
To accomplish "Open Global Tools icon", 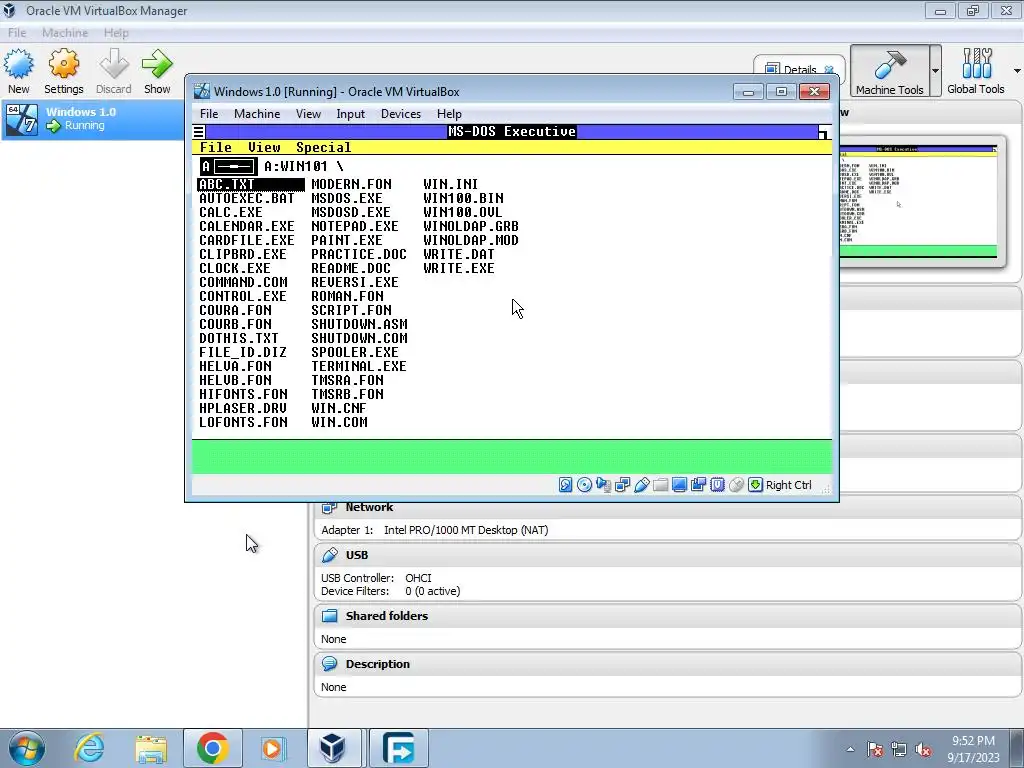I will pos(976,64).
